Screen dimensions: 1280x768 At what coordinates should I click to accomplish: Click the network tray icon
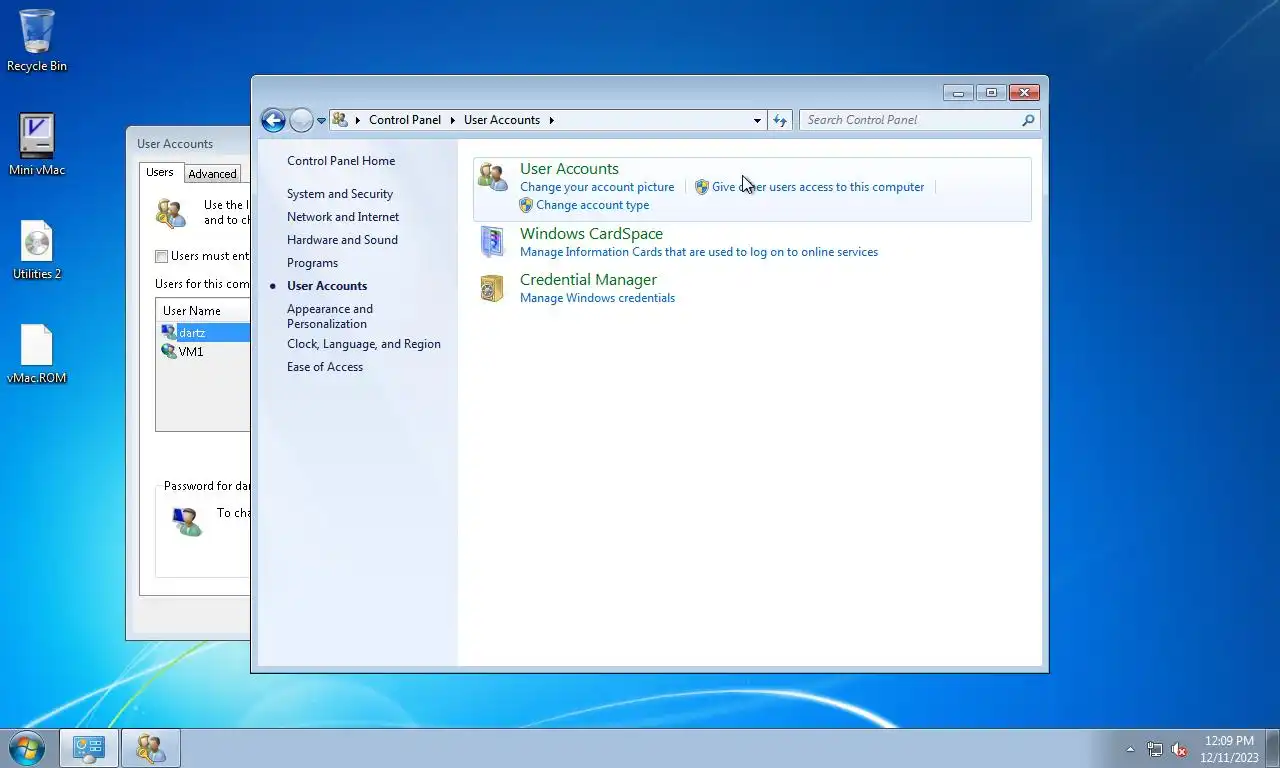click(x=1155, y=749)
